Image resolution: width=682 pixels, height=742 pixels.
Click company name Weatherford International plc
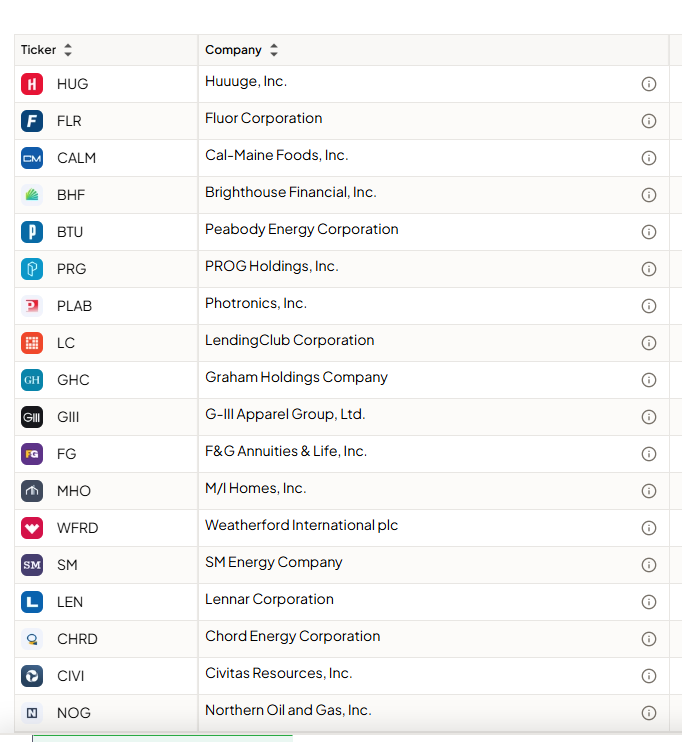pos(301,525)
